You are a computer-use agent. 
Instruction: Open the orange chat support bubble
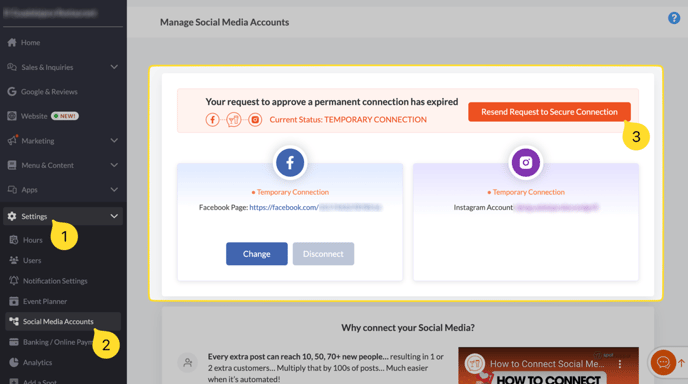[663, 362]
